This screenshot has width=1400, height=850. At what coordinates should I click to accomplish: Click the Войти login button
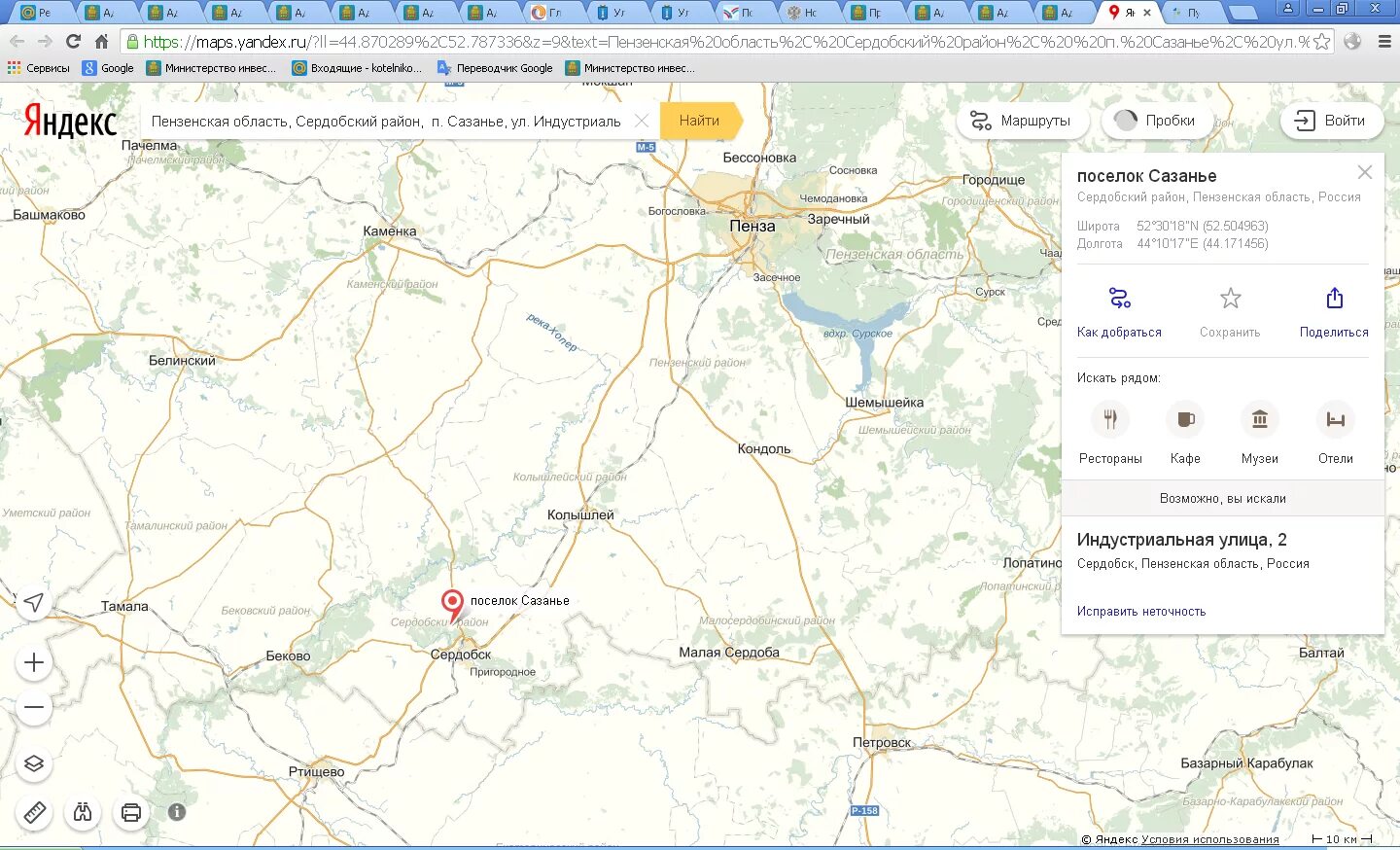point(1332,121)
